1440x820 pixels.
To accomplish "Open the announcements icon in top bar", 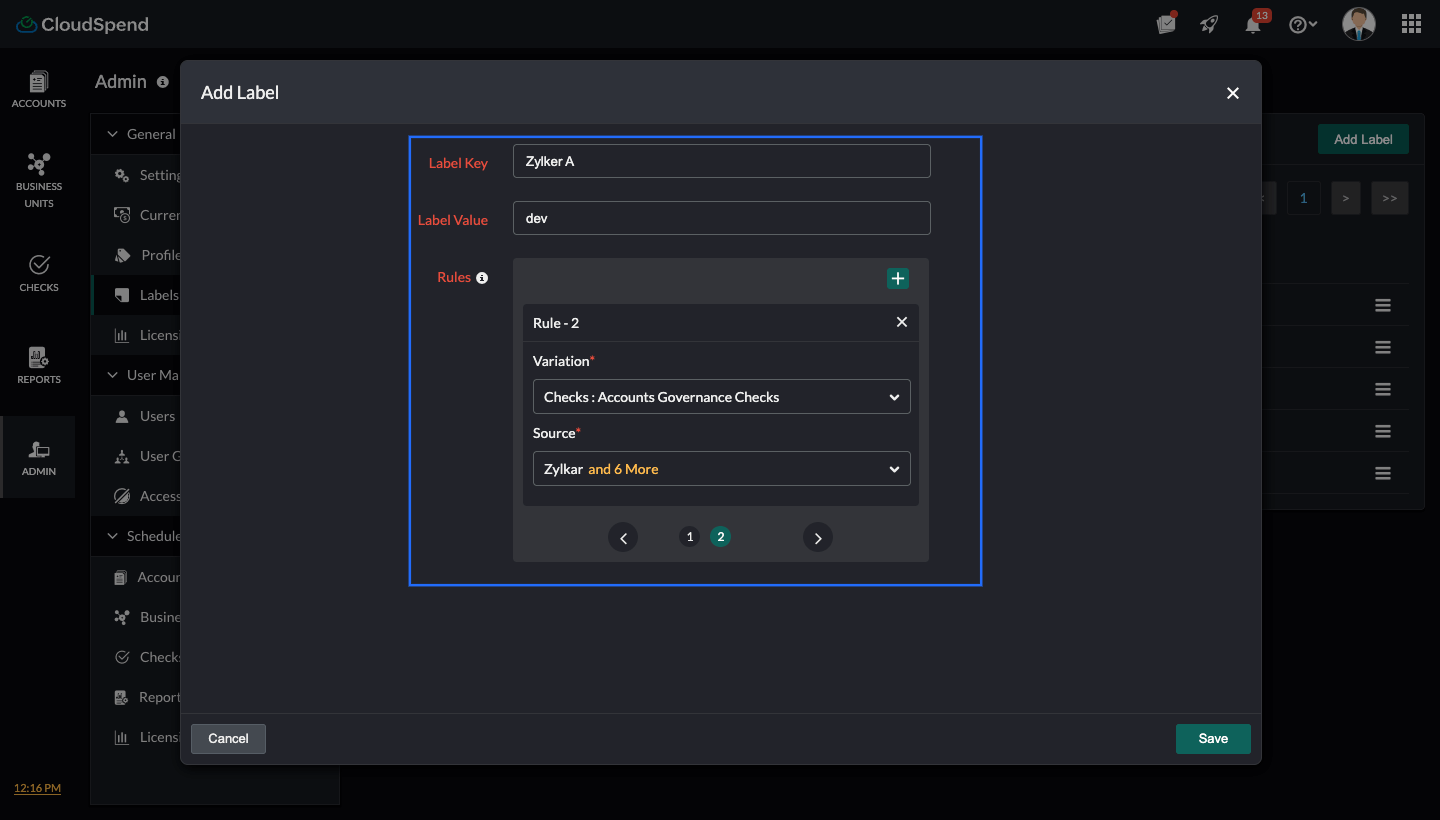I will click(1166, 24).
